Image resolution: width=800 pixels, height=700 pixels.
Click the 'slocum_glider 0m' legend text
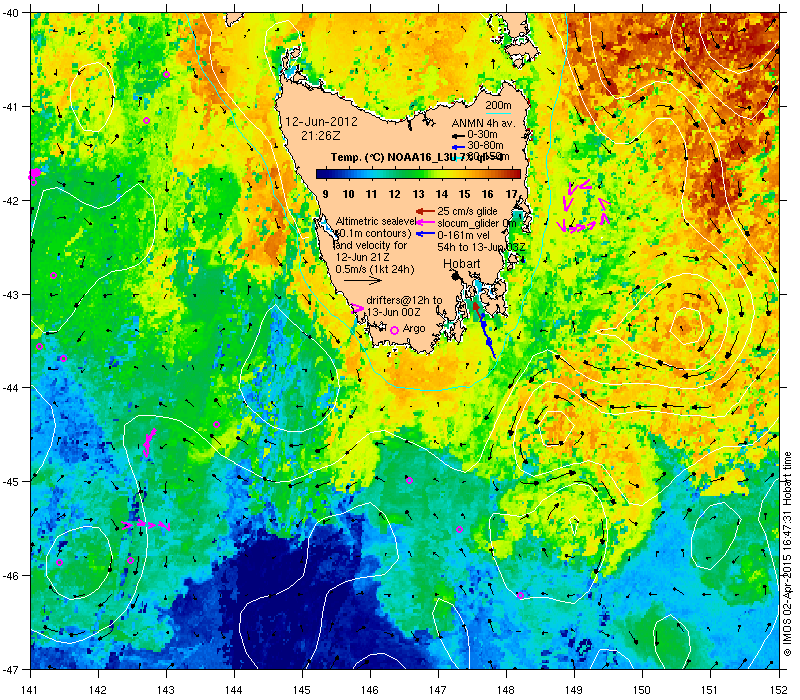click(x=477, y=223)
